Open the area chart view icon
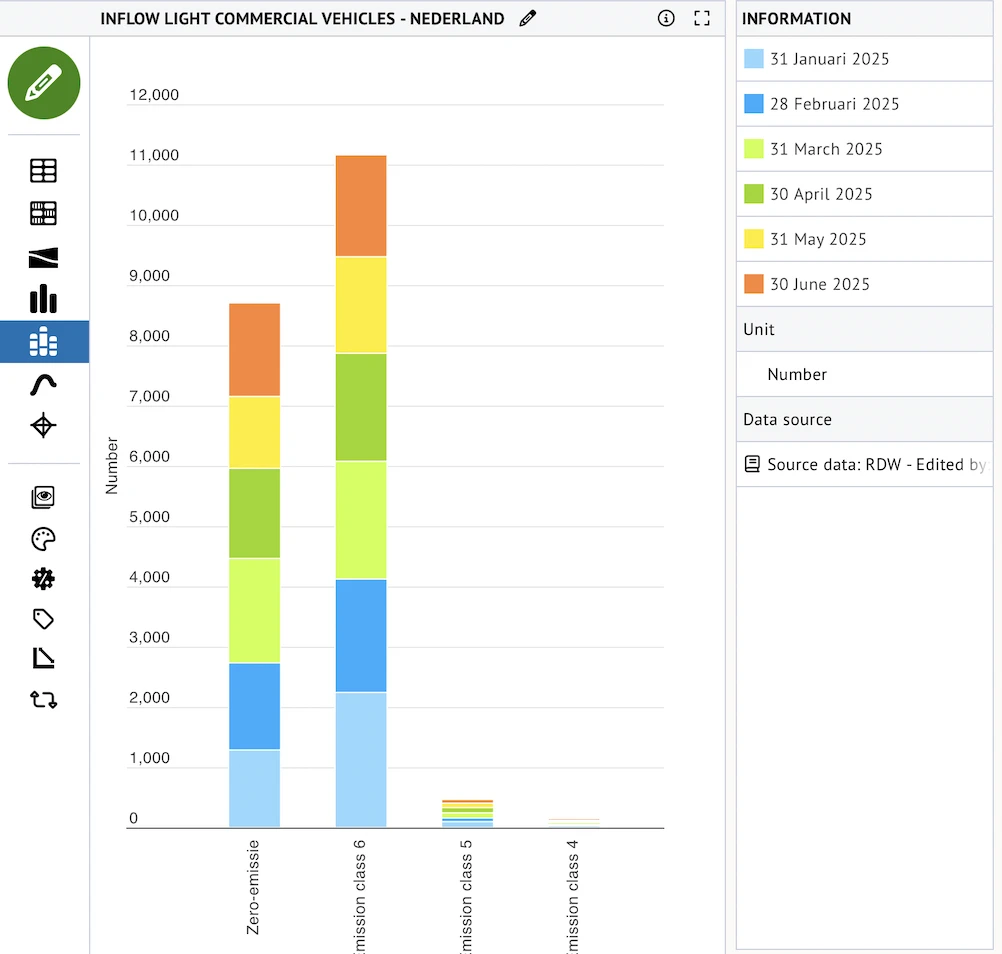This screenshot has width=1002, height=954. pyautogui.click(x=43, y=258)
